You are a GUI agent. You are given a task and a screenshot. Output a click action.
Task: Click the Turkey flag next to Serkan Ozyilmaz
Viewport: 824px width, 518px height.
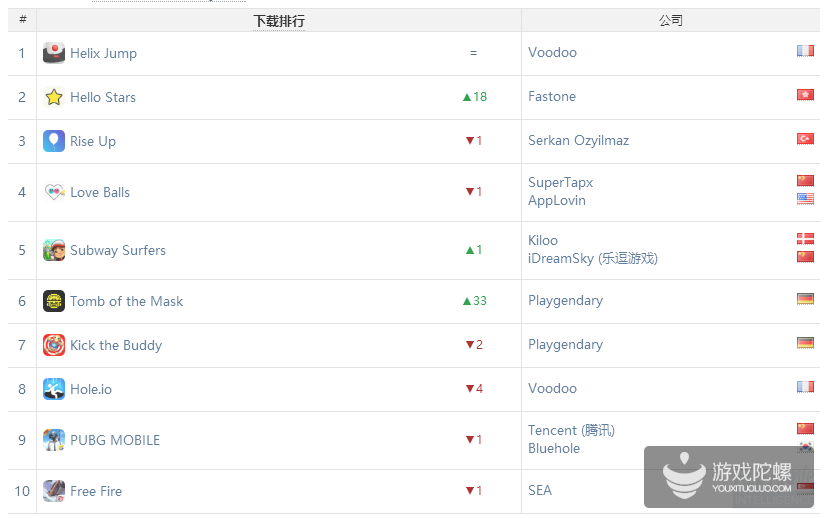tap(805, 139)
